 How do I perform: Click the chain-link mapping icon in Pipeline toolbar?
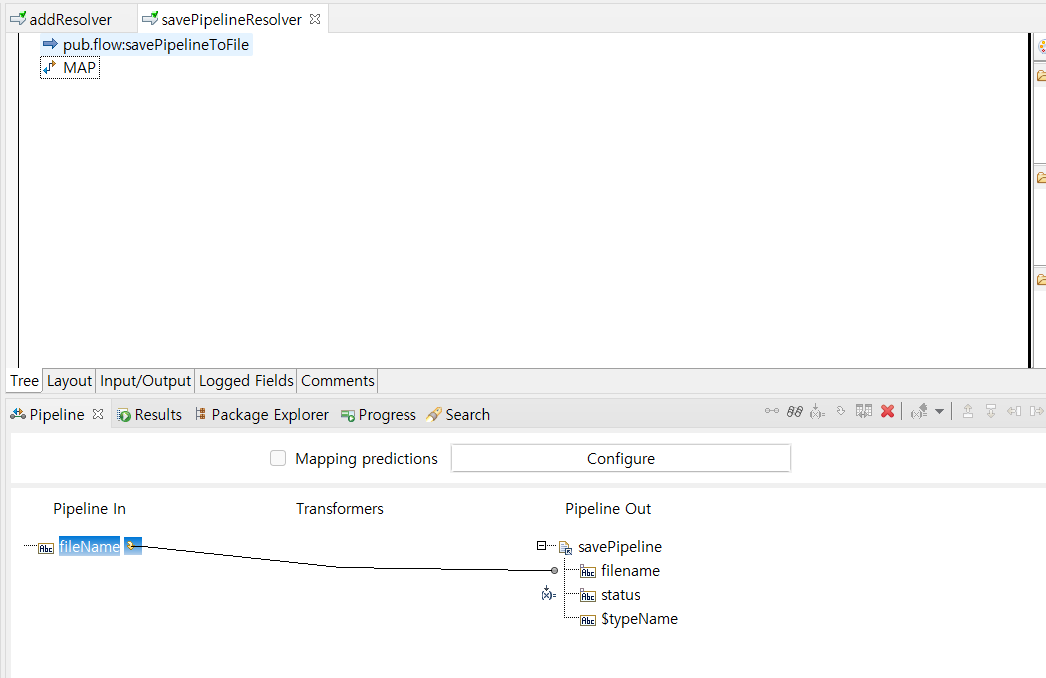tap(795, 411)
